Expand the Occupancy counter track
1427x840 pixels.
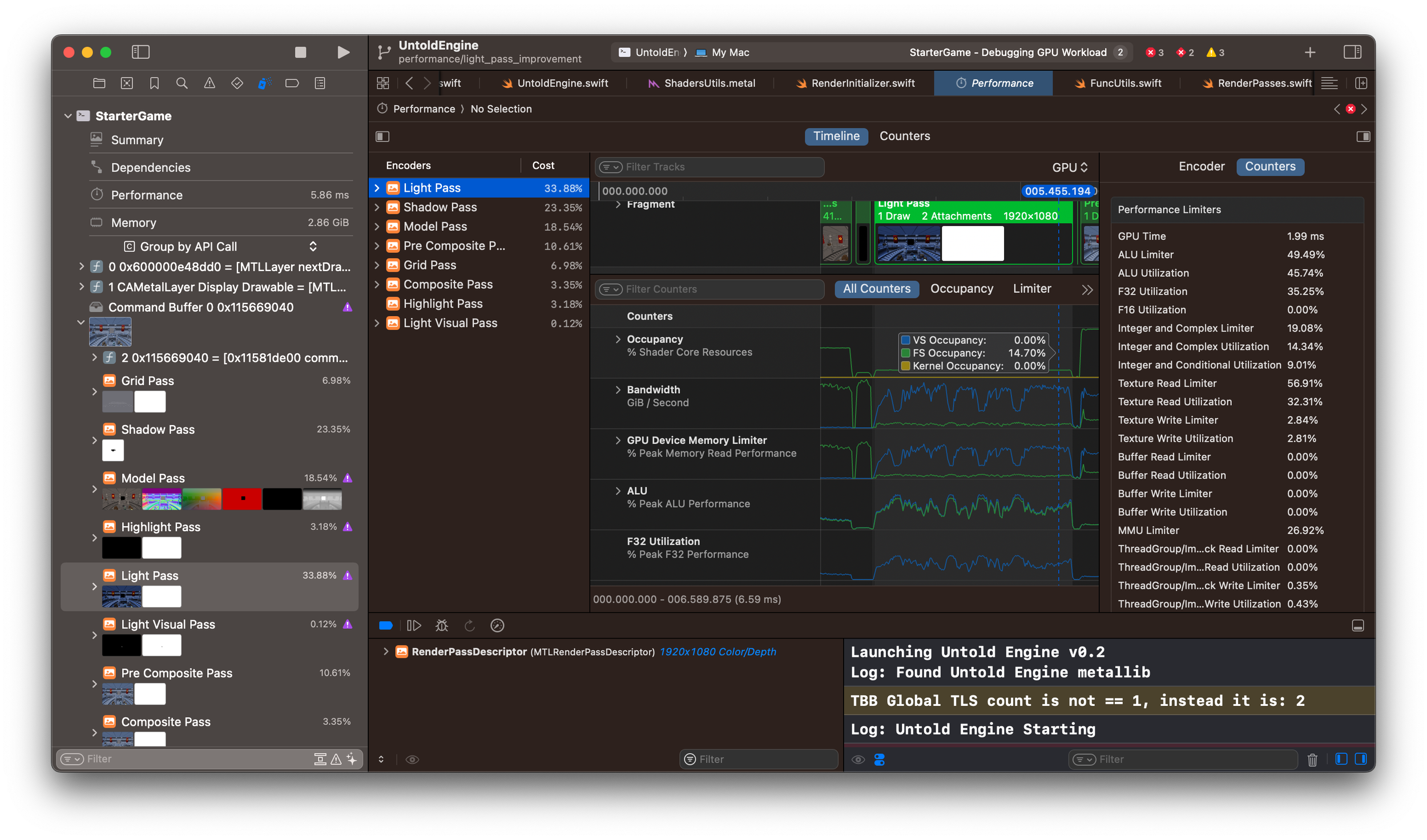coord(618,339)
